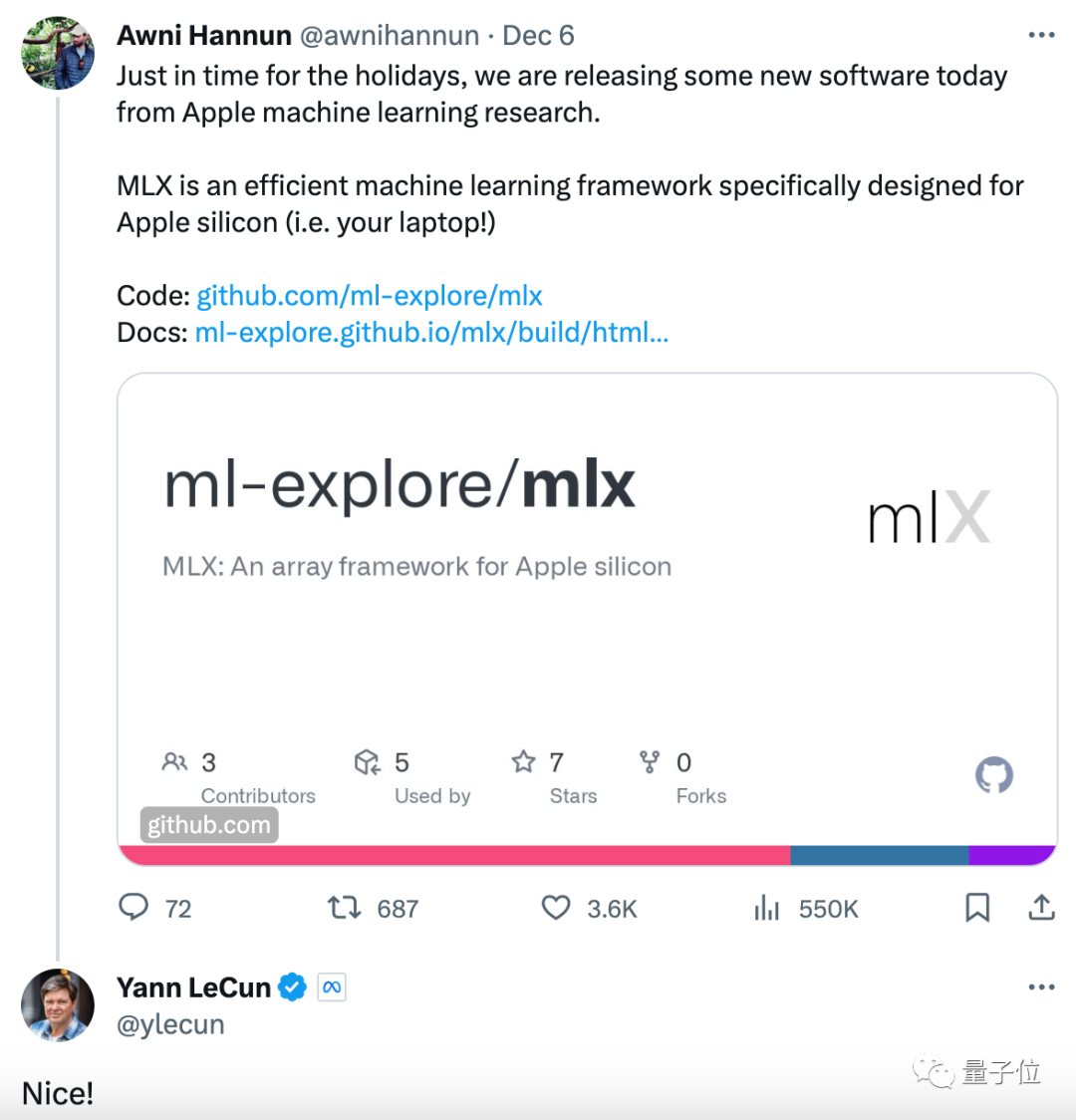The image size is (1076, 1120).
Task: Click Awni Hannun's avatar photo
Action: (x=58, y=53)
